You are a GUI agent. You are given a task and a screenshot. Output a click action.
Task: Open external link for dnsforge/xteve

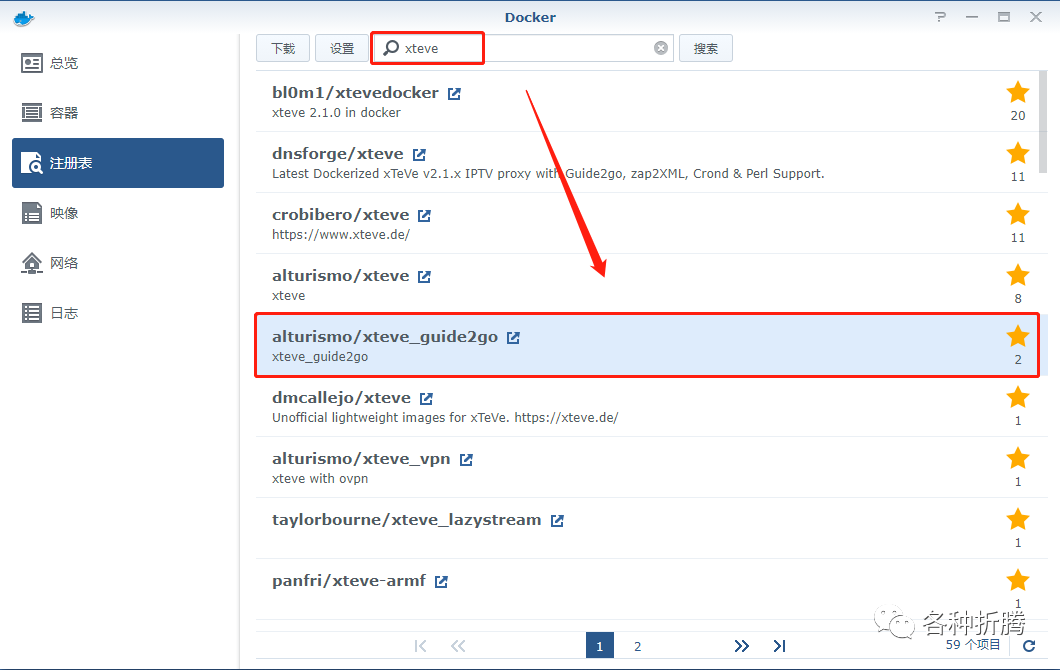(x=419, y=154)
